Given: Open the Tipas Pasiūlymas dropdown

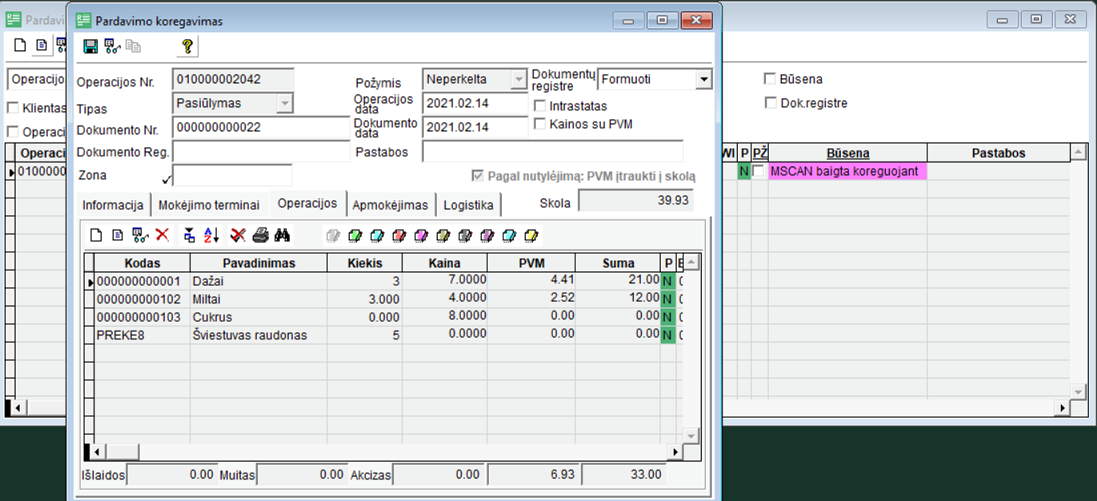Looking at the screenshot, I should [x=285, y=104].
